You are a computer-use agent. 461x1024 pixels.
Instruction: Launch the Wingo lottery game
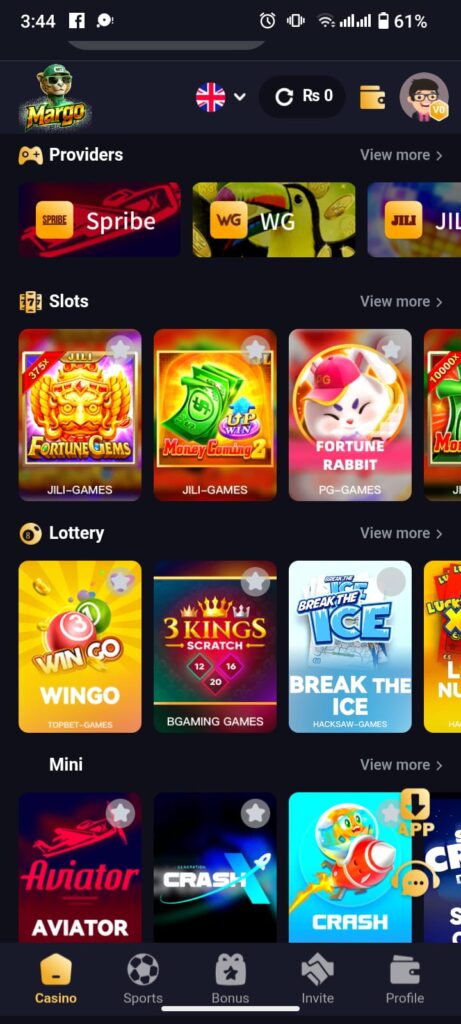point(80,647)
